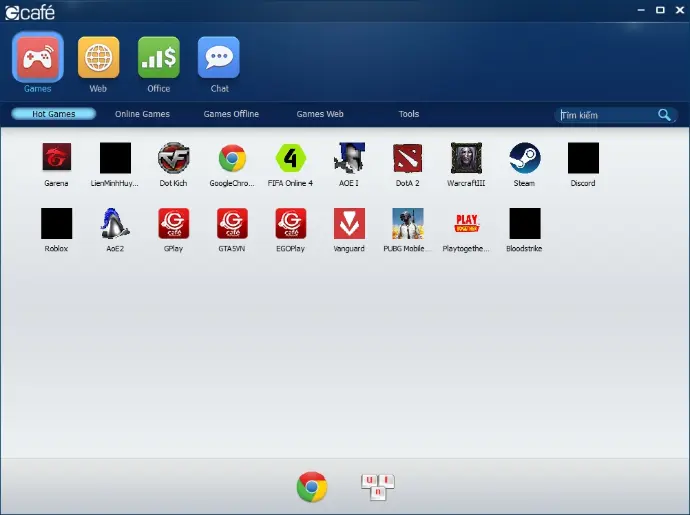690x515 pixels.
Task: Switch to the Online Games tab
Action: point(142,114)
